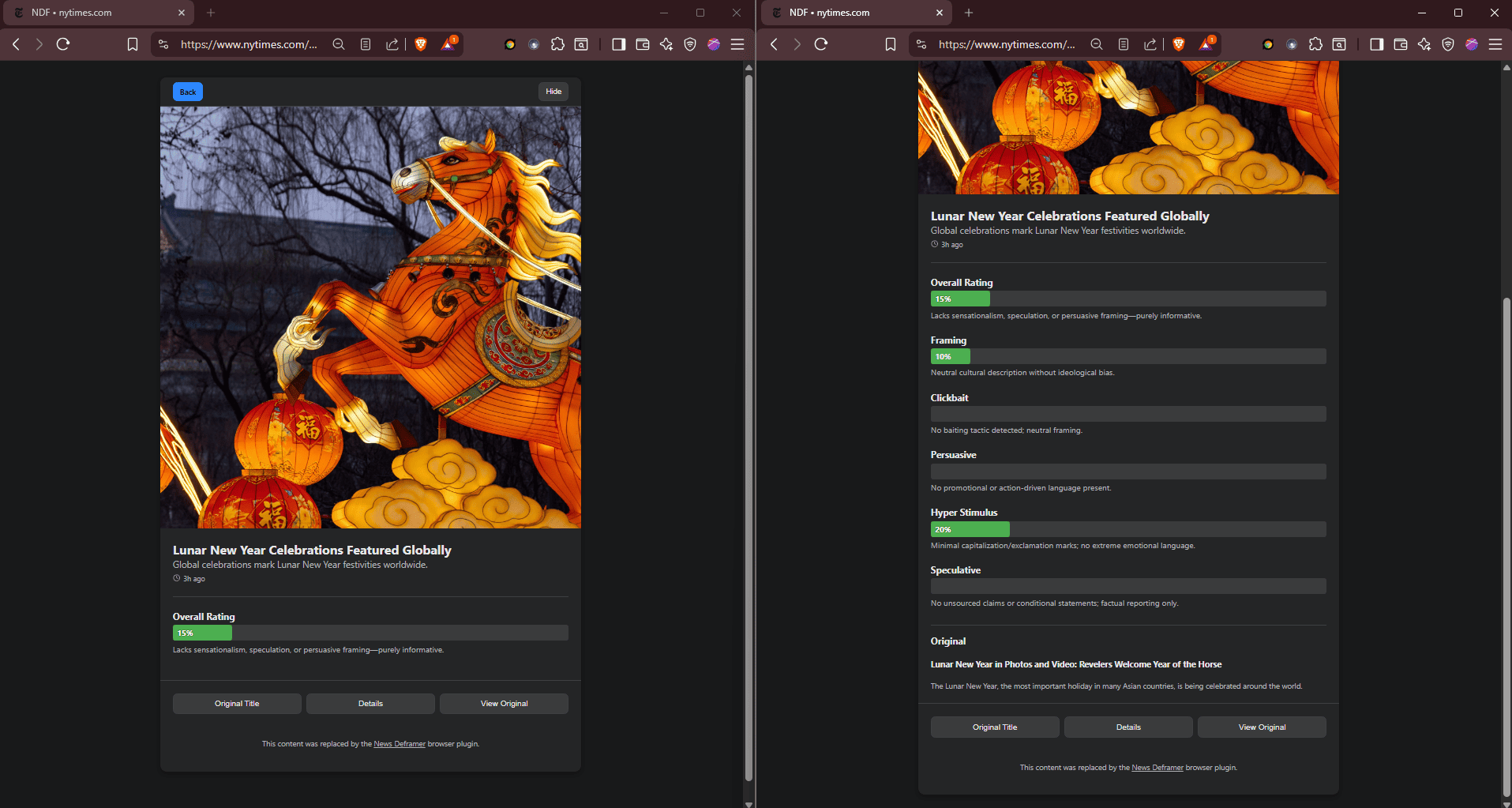Click Brave VPN shield icon in right window
This screenshot has height=808, width=1512.
point(1448,44)
